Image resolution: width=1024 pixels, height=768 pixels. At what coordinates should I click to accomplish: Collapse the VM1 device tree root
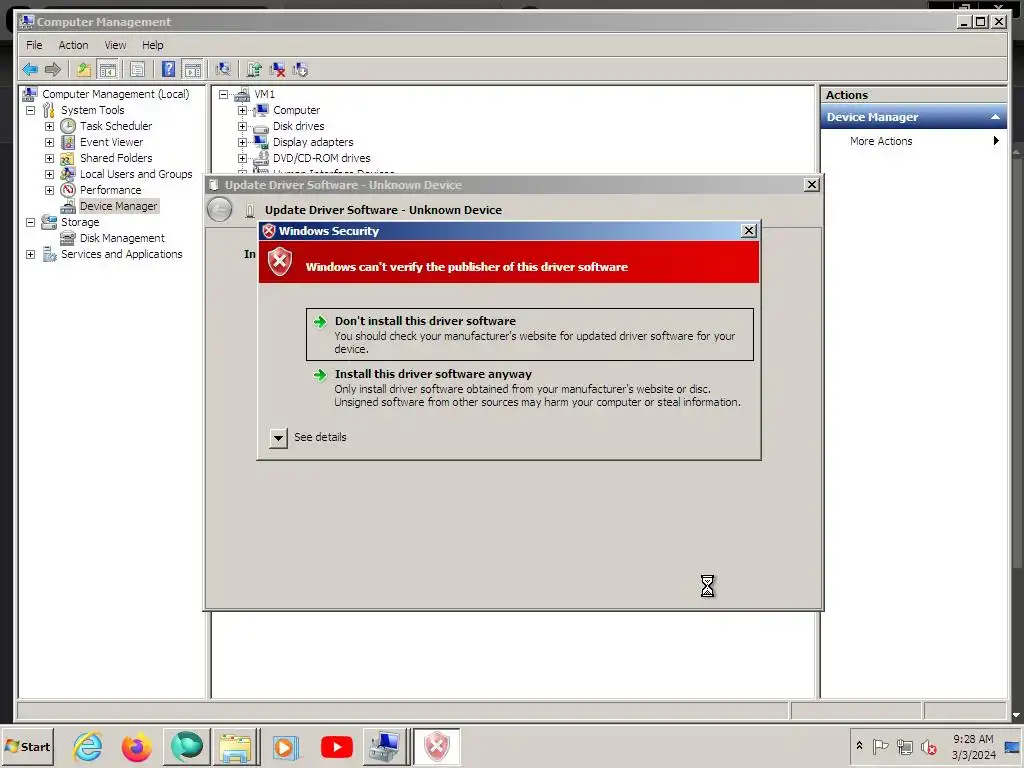click(x=223, y=94)
